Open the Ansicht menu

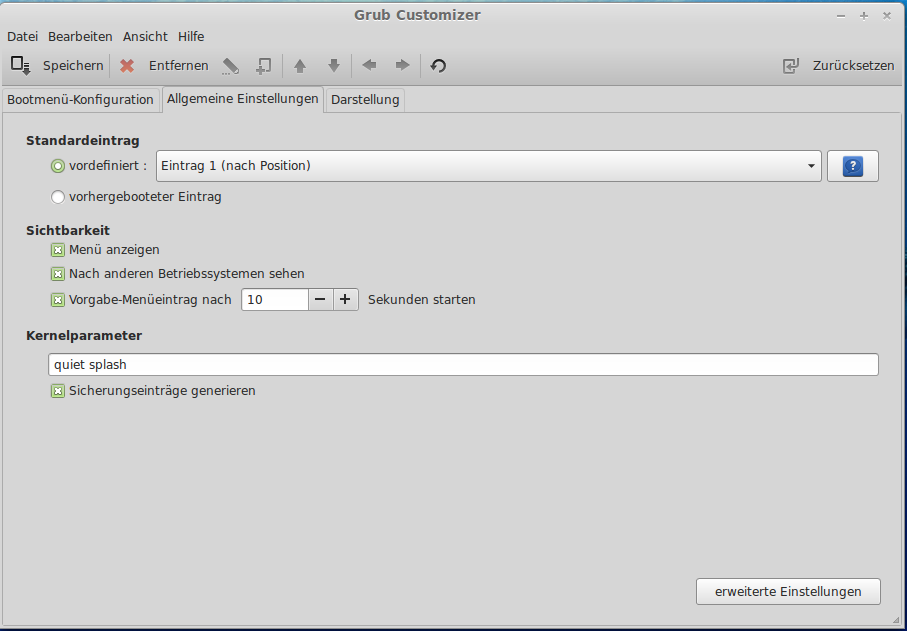tap(145, 36)
